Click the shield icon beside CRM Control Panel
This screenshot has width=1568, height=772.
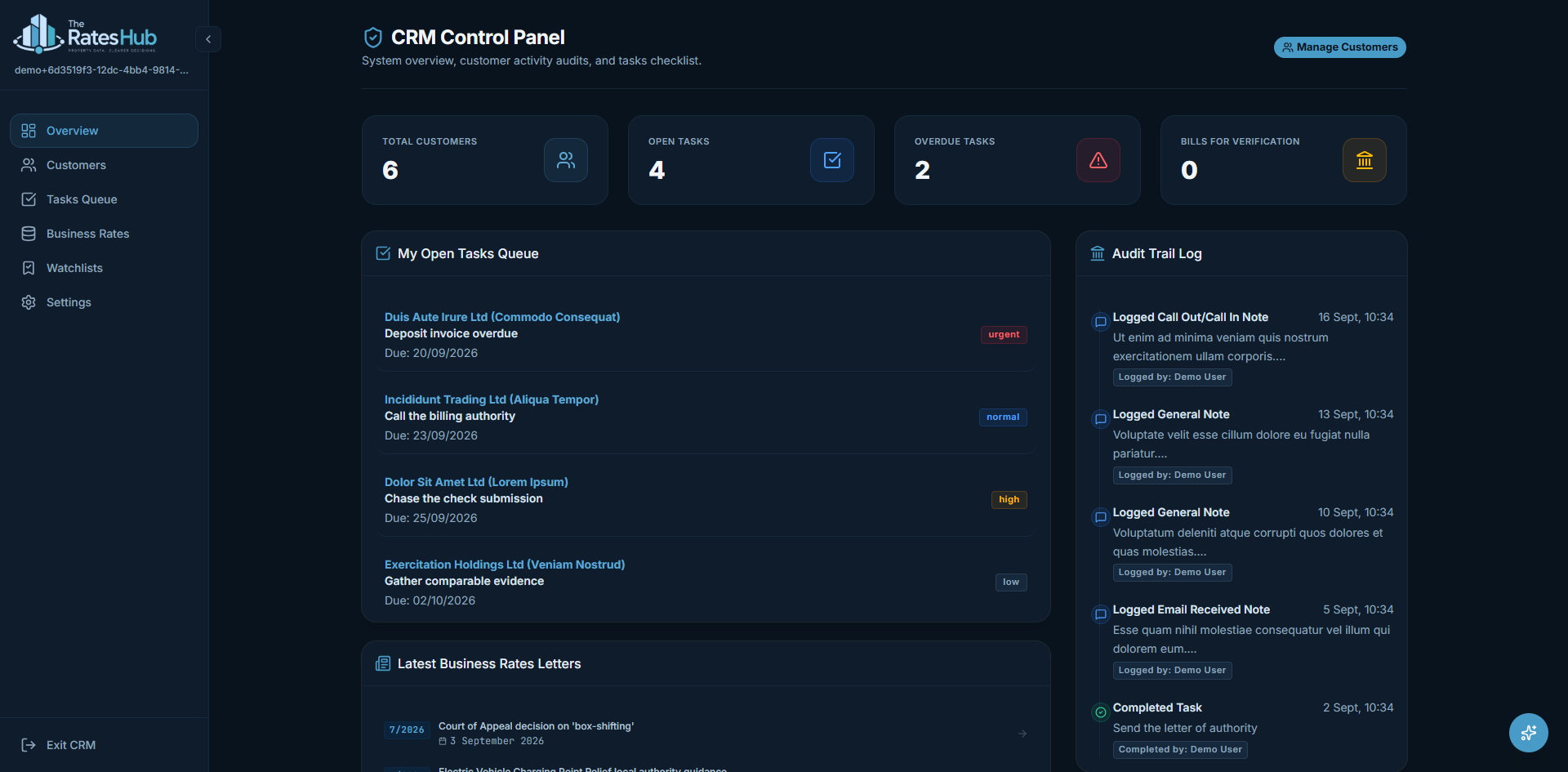[373, 38]
